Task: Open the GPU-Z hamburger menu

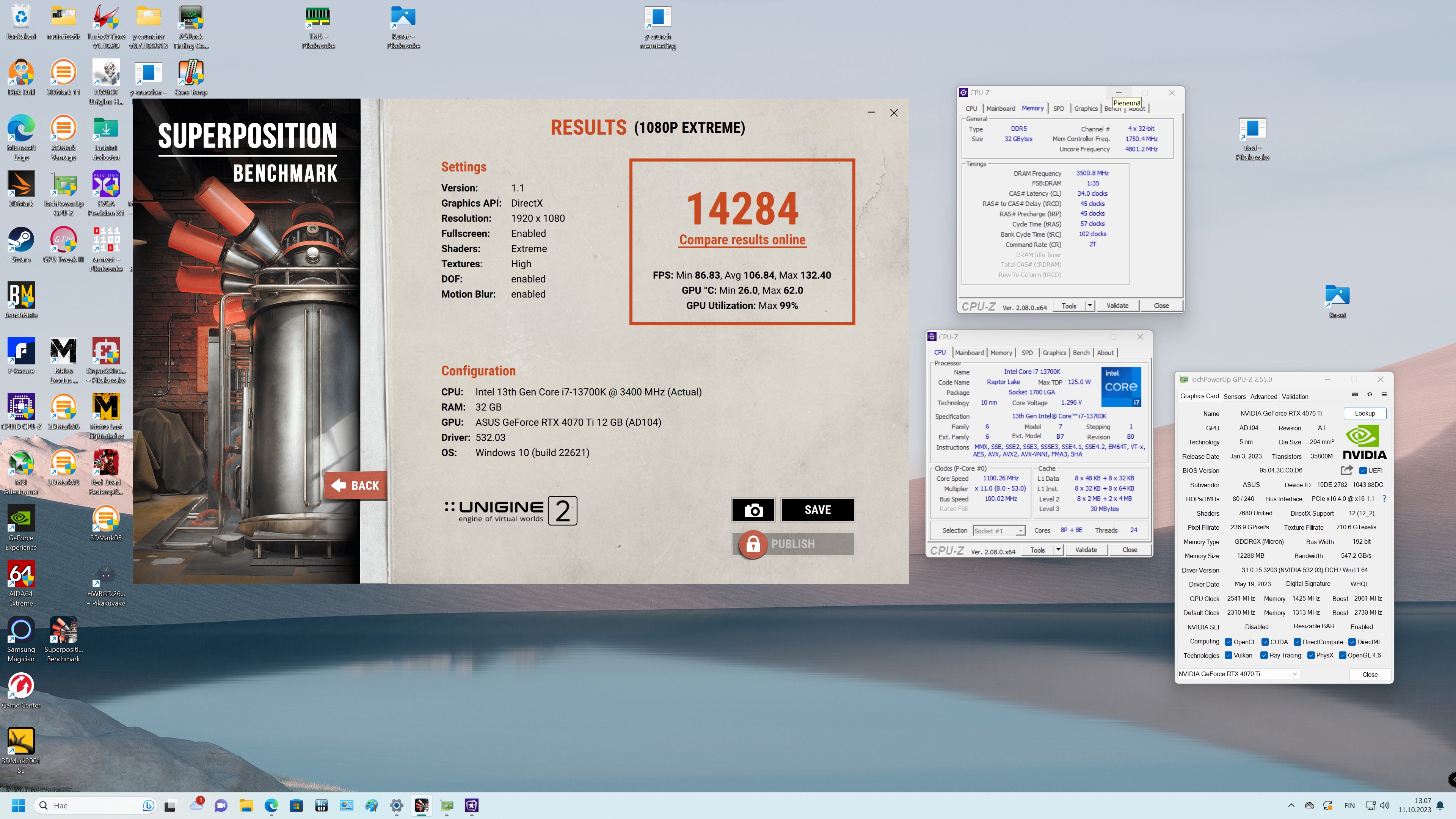Action: (1384, 394)
